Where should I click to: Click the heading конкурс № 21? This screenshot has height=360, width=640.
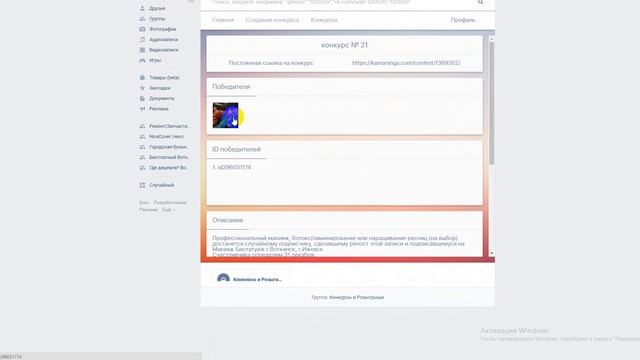(344, 45)
